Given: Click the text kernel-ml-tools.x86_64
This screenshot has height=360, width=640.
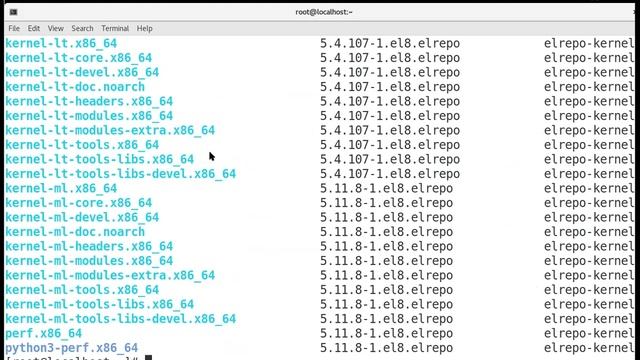Looking at the screenshot, I should point(82,290).
